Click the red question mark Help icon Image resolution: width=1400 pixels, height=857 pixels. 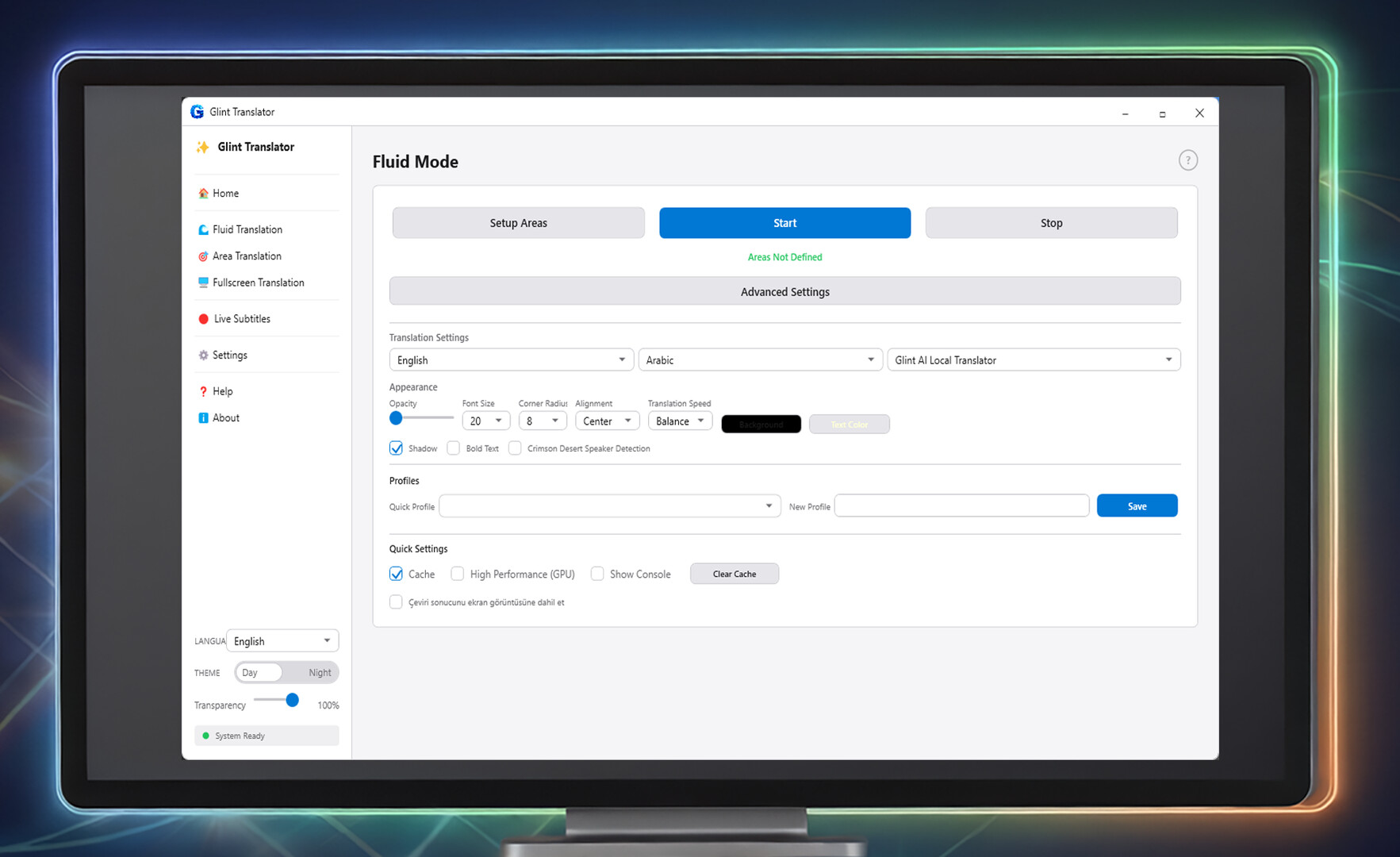(203, 391)
